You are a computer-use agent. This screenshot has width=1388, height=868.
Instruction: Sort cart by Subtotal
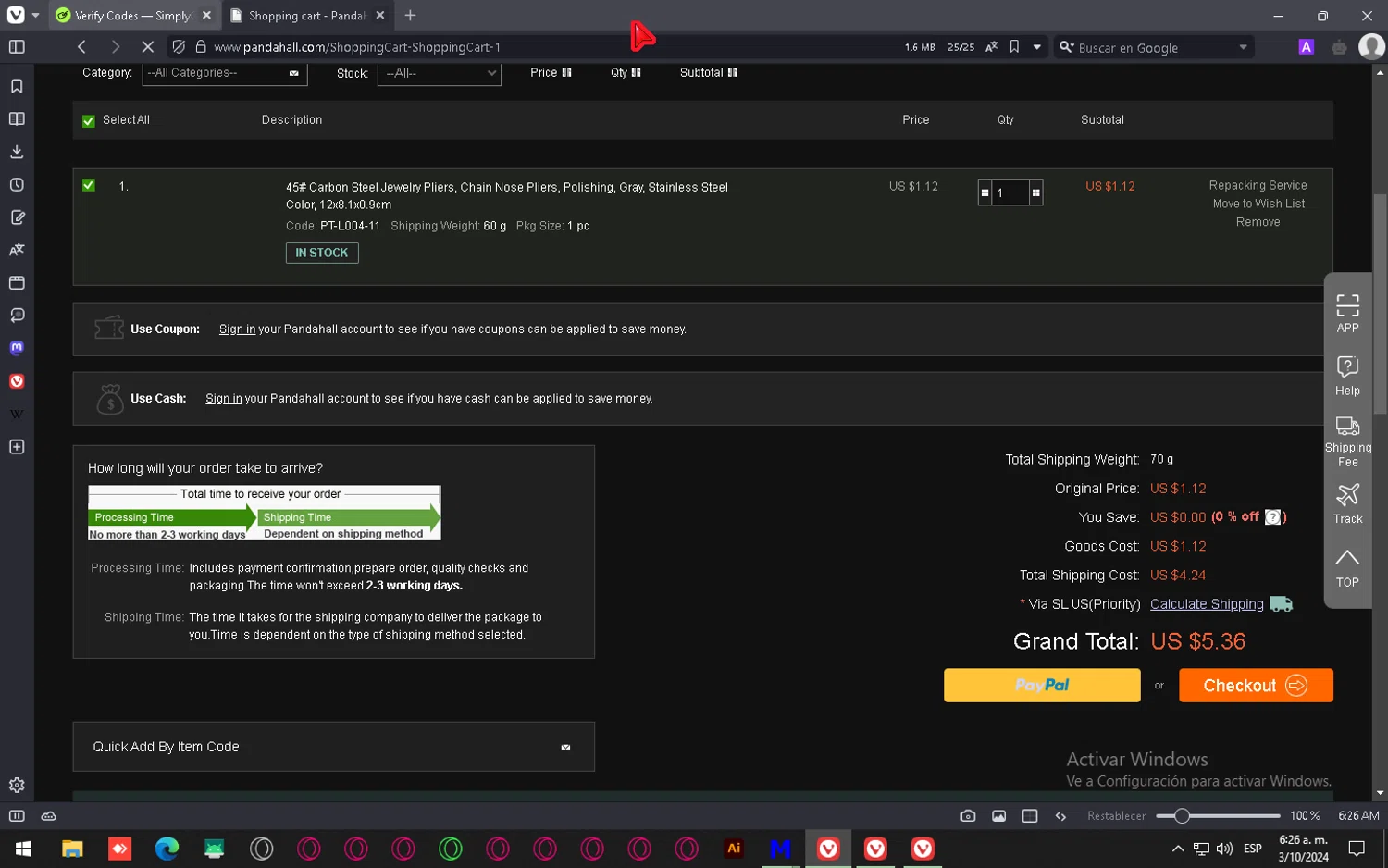point(708,72)
